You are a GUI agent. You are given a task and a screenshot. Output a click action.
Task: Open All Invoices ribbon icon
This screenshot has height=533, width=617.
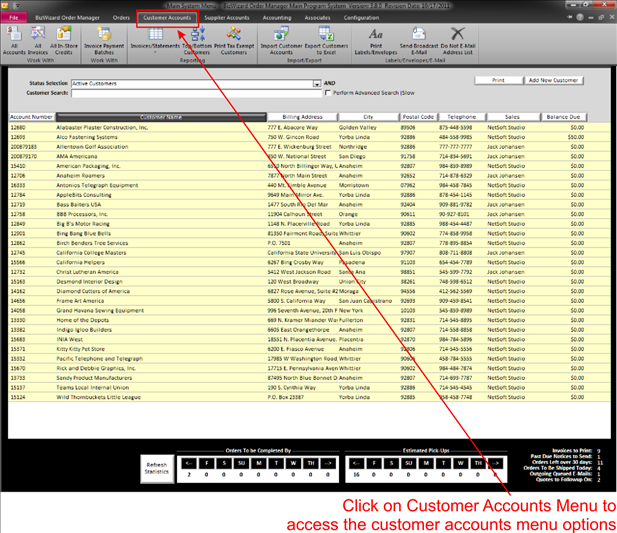(38, 41)
